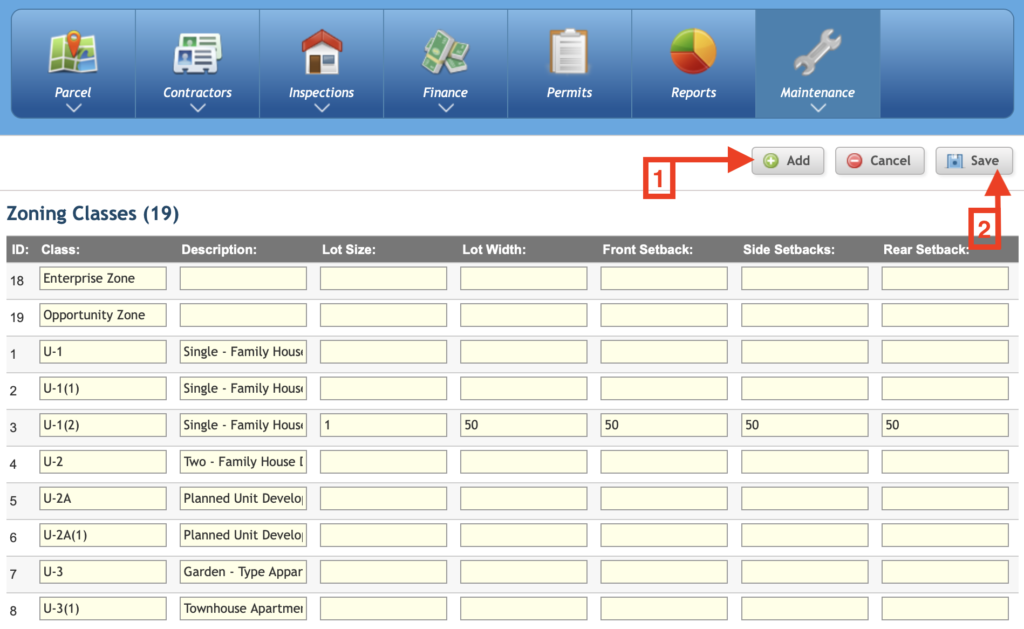The image size is (1024, 629).
Task: Open the Permits clipboard icon
Action: (569, 52)
